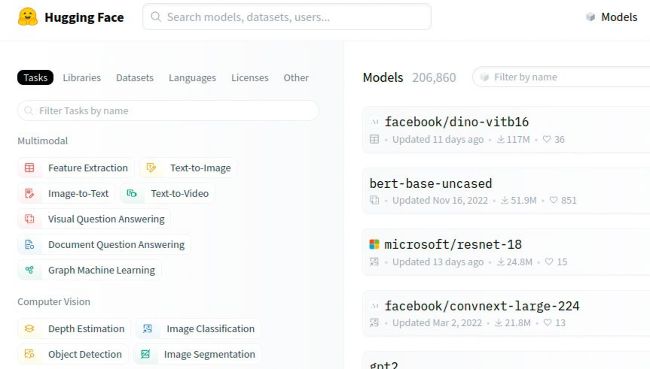The image size is (650, 369).
Task: Click the Meta logo beside dino-vitb16
Action: 375,122
